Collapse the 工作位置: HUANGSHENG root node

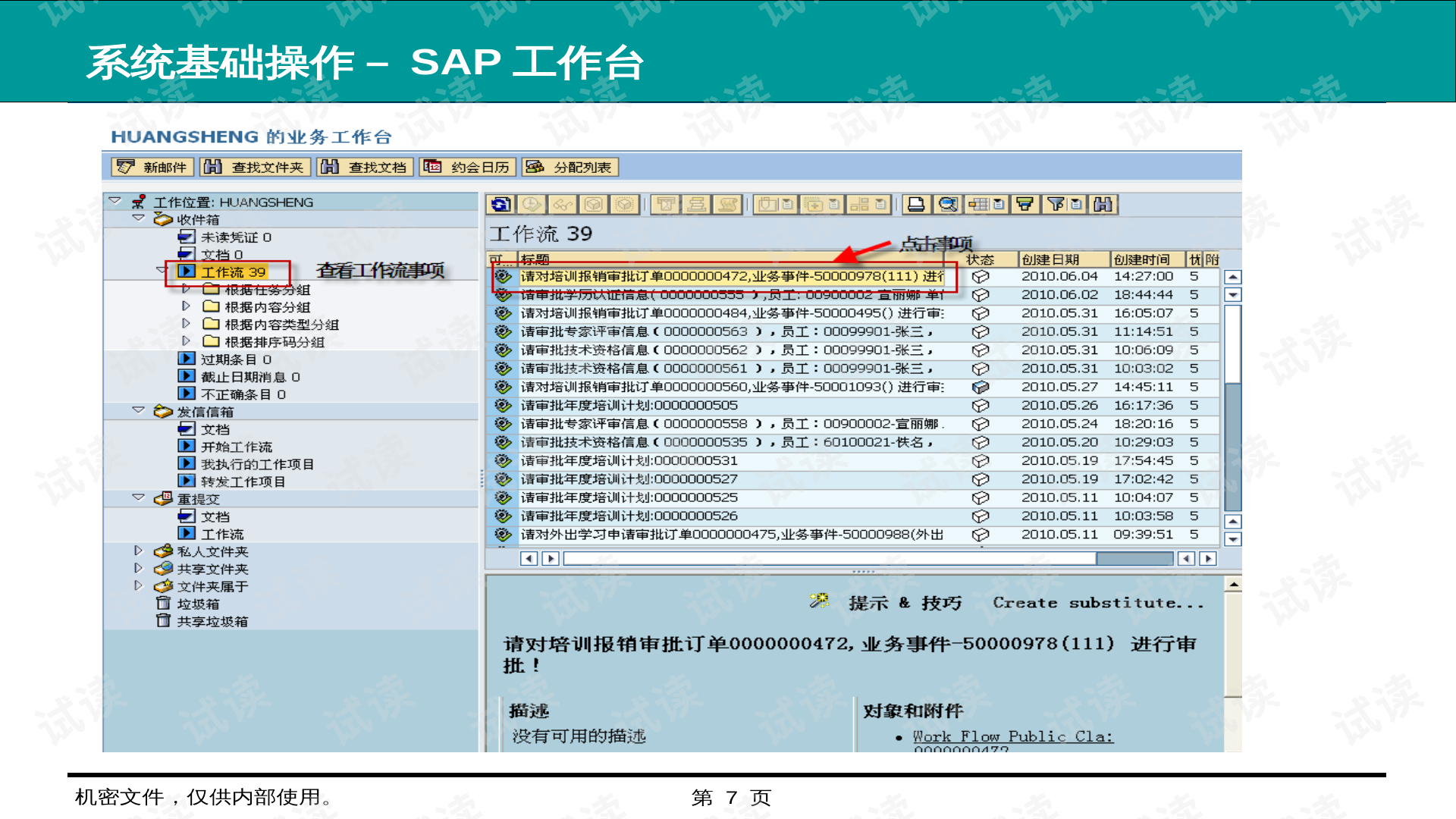[x=115, y=201]
